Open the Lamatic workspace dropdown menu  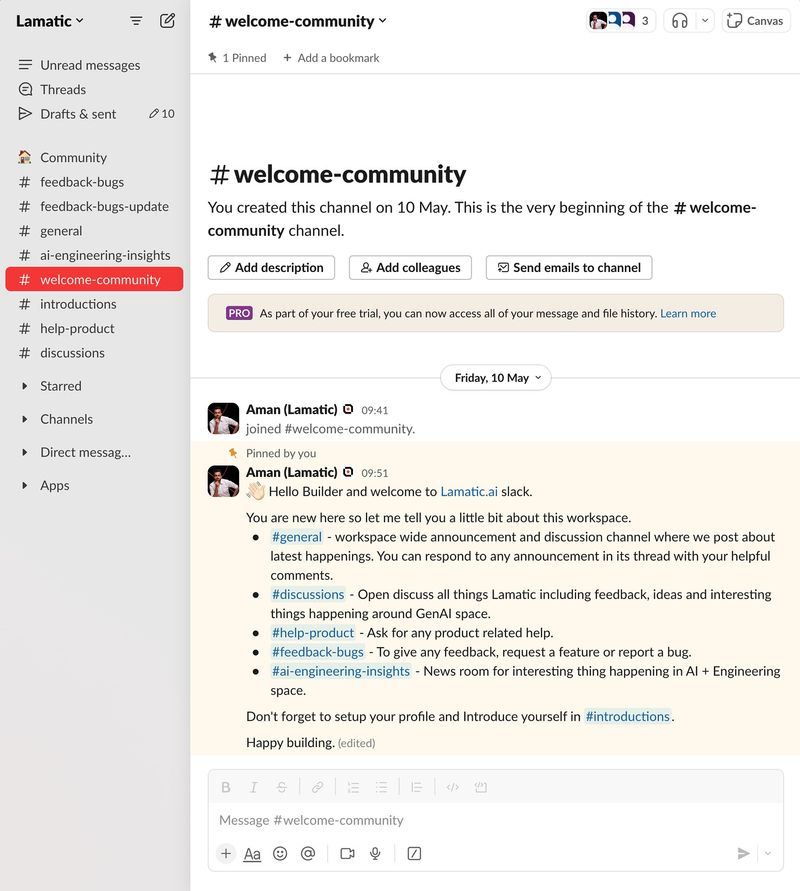point(50,20)
